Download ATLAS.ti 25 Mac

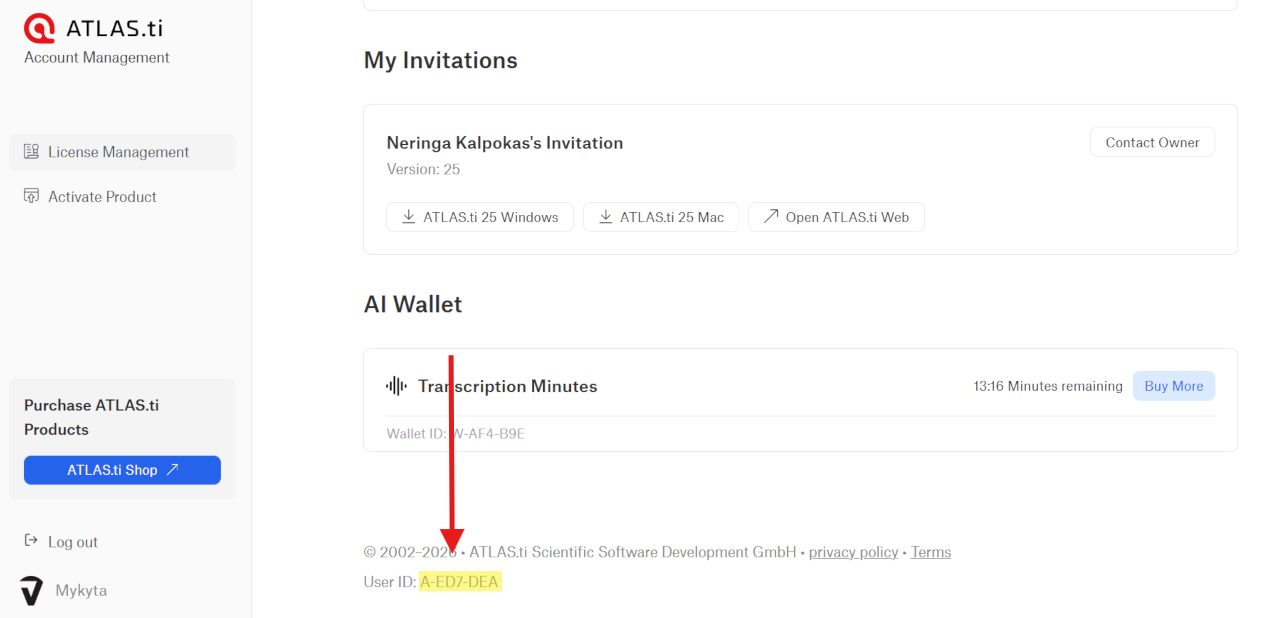click(661, 217)
